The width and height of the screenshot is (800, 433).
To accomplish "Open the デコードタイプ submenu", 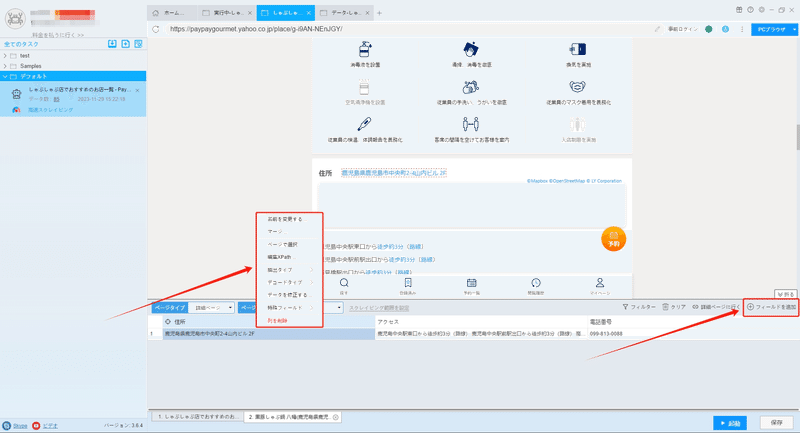I will tap(289, 282).
